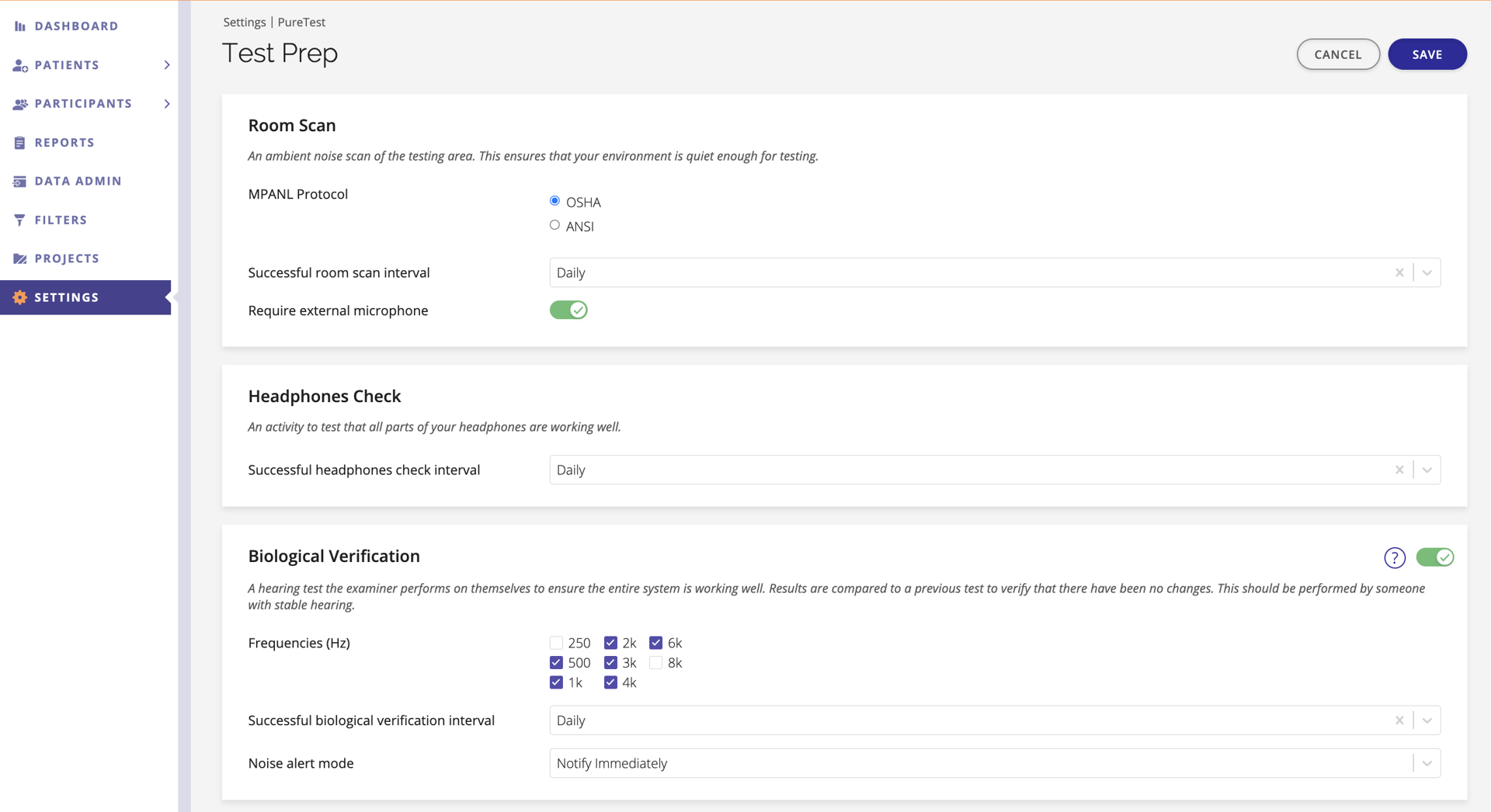Click the Reports document icon
The height and width of the screenshot is (812, 1491).
click(20, 143)
